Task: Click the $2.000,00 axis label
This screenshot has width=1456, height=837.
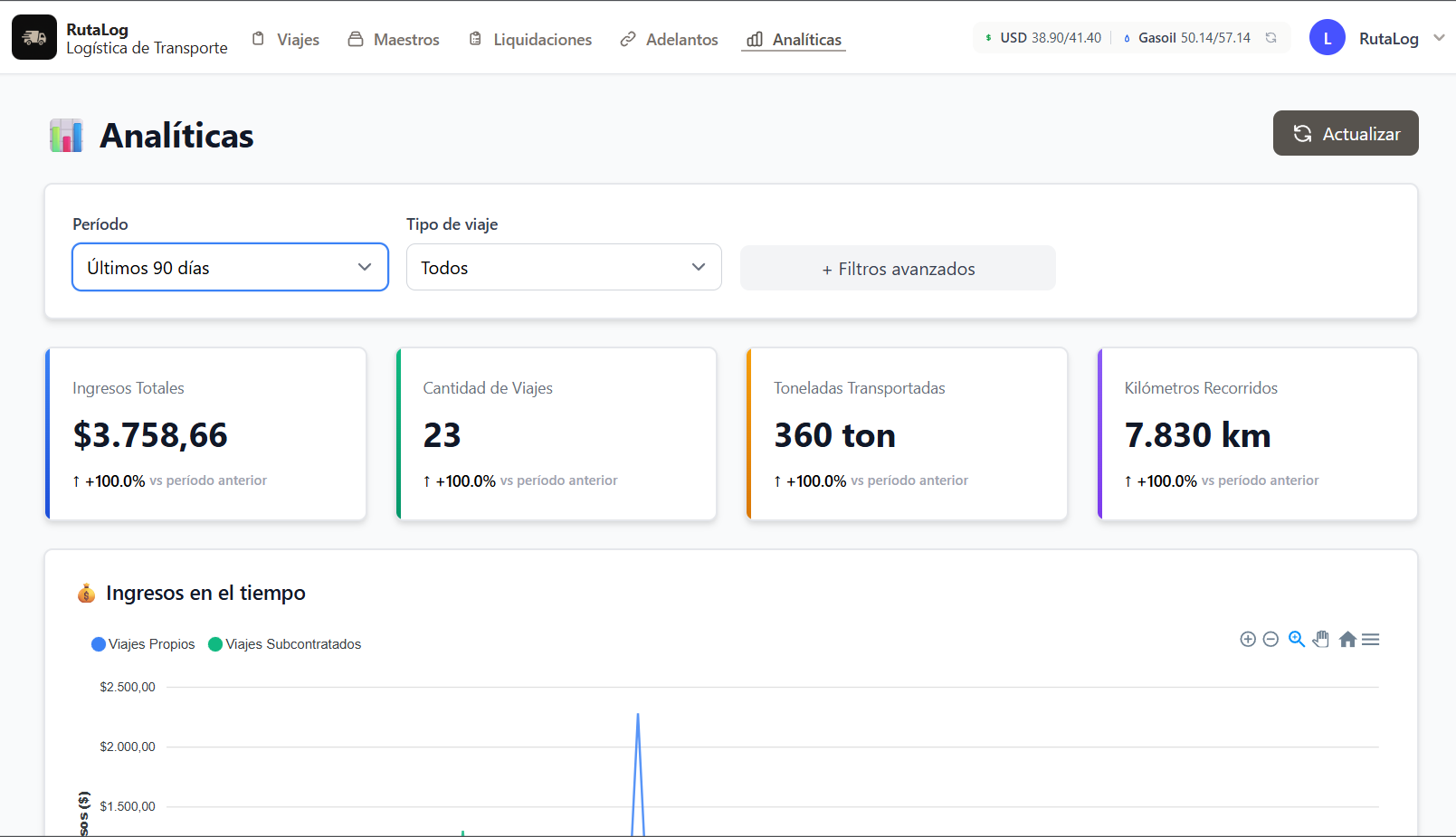Action: tap(128, 747)
